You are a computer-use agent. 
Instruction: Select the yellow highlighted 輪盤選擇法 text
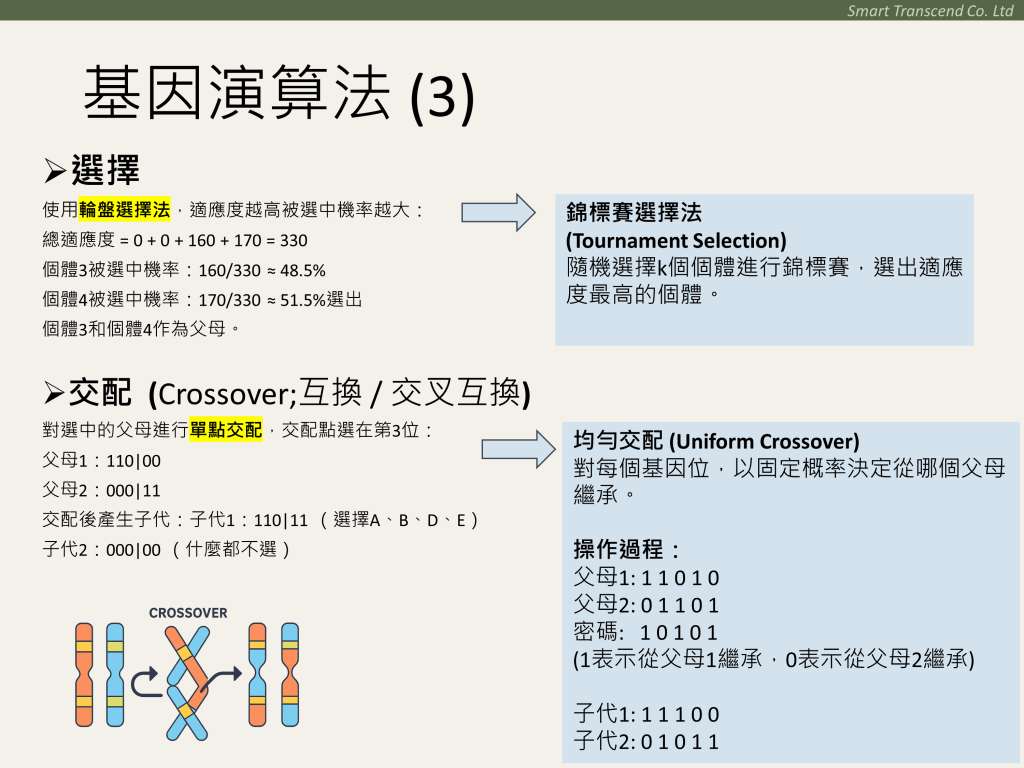124,210
